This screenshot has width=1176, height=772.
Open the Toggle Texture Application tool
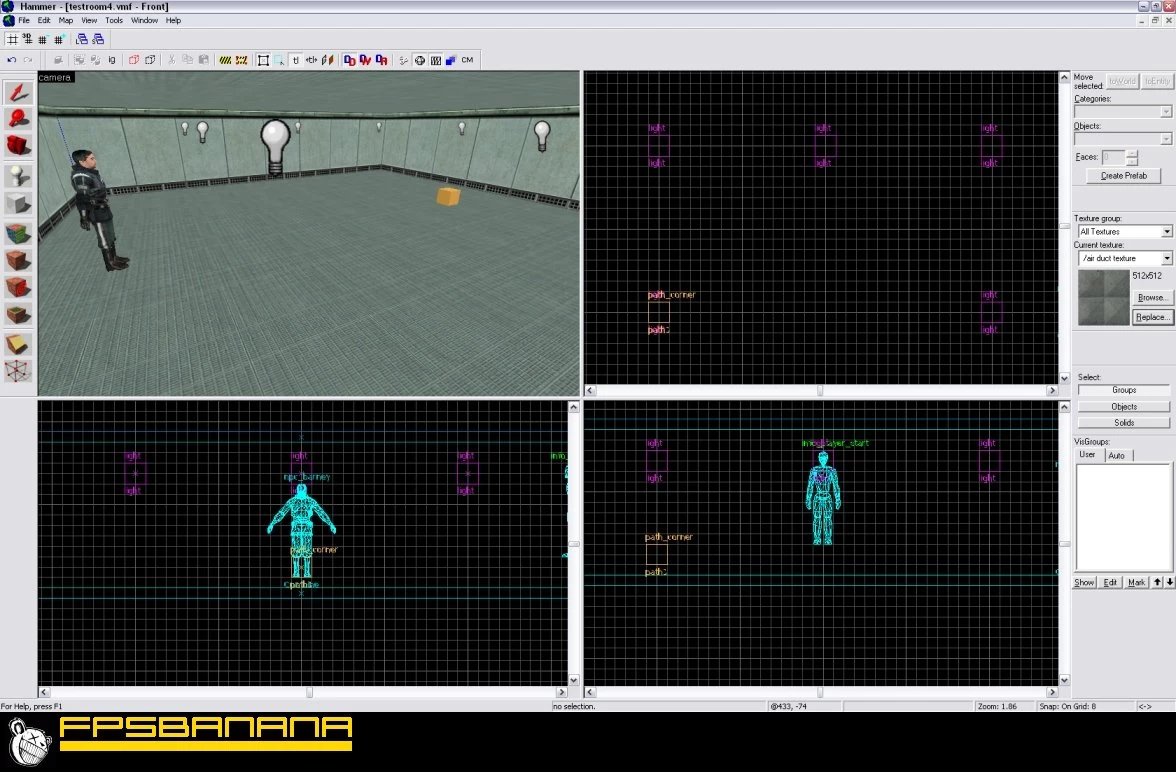click(x=19, y=233)
